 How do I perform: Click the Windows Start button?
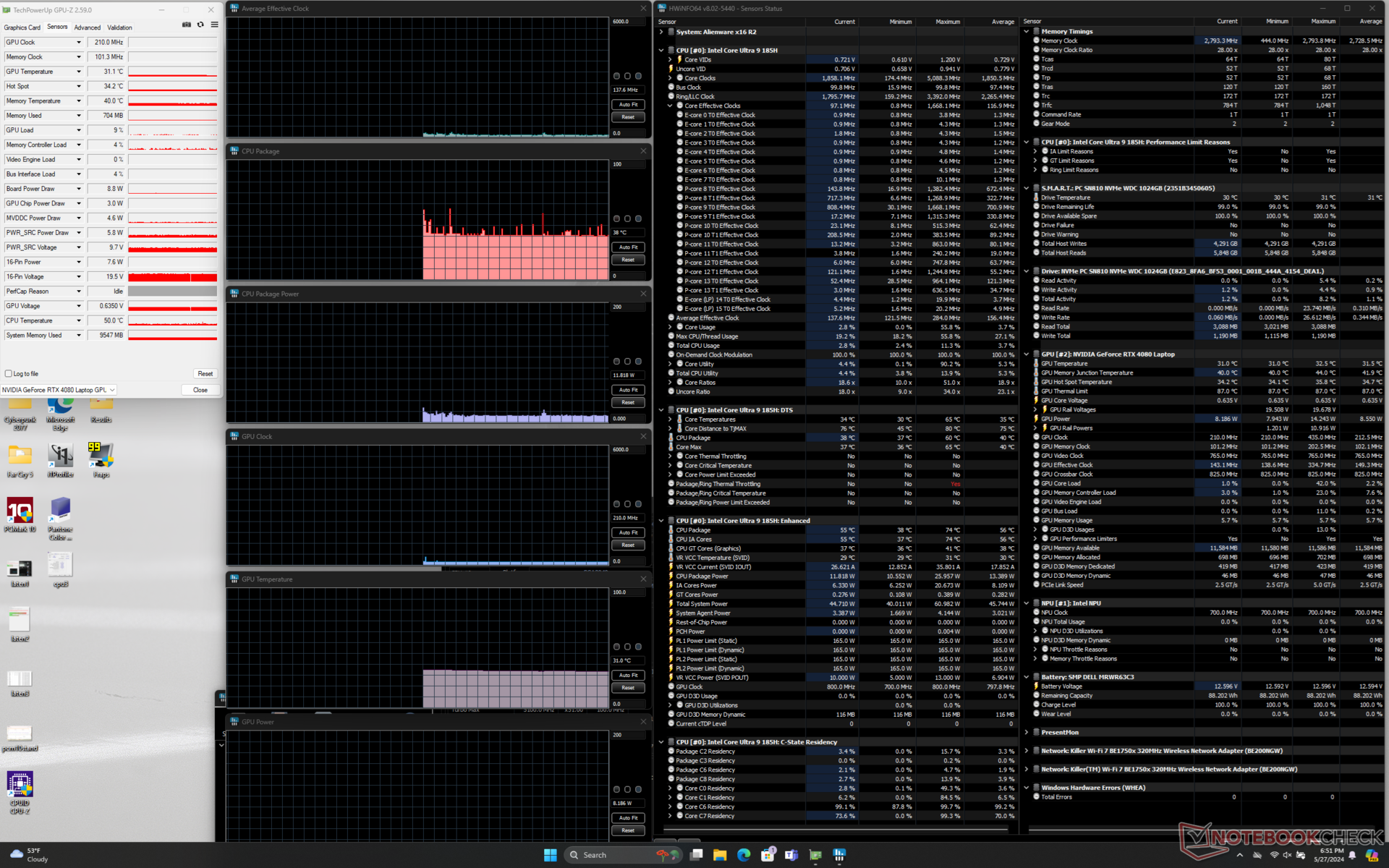pyautogui.click(x=550, y=855)
